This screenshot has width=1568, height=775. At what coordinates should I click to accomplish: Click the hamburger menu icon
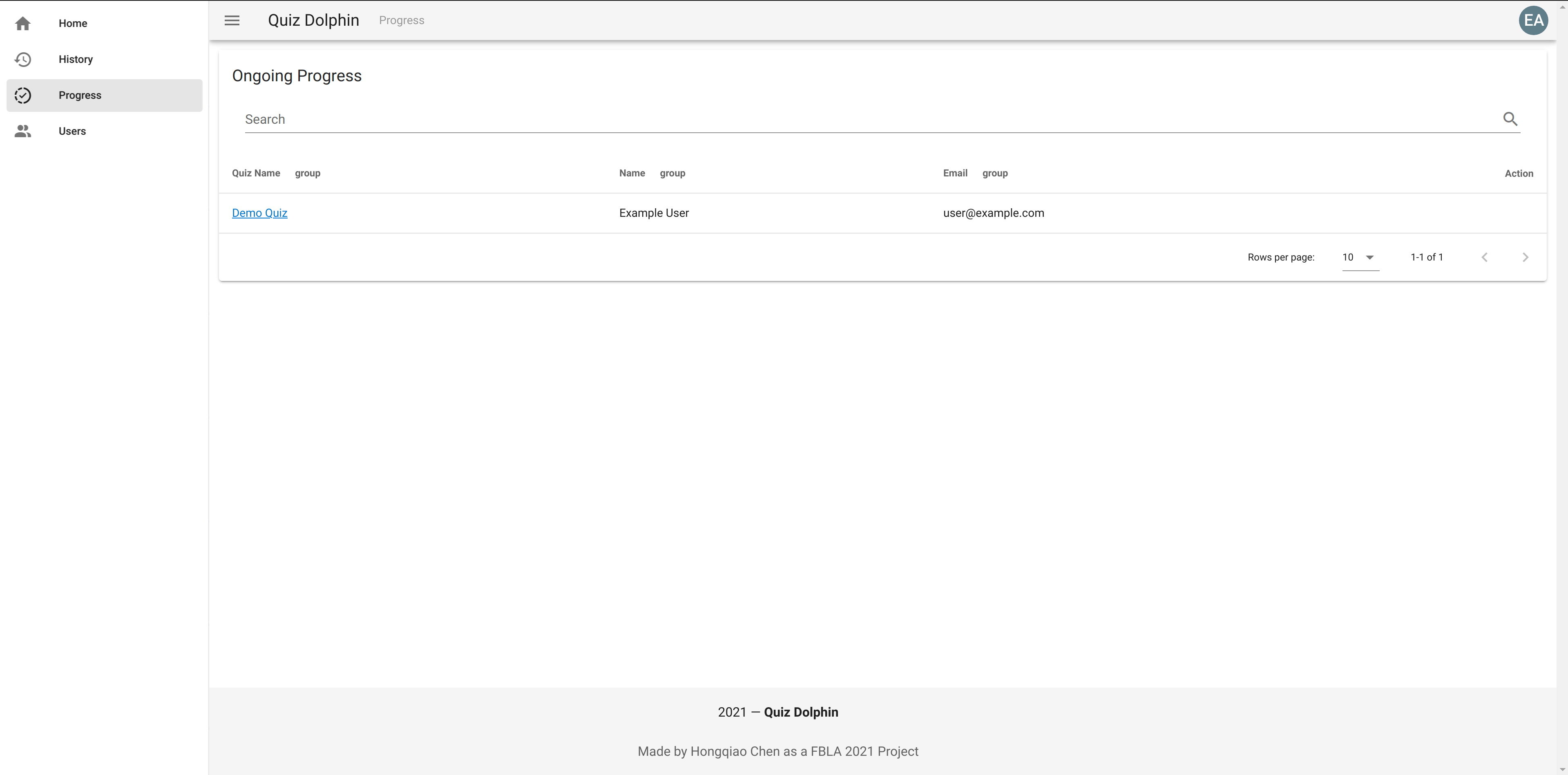[x=233, y=20]
